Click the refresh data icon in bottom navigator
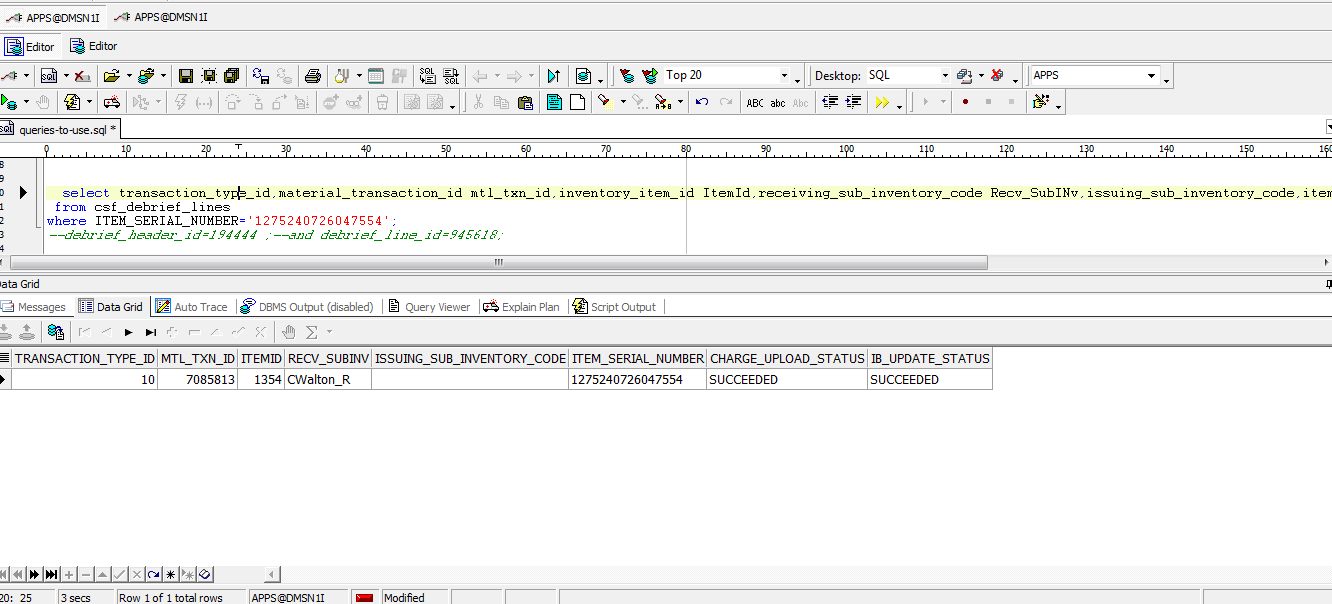 [154, 574]
